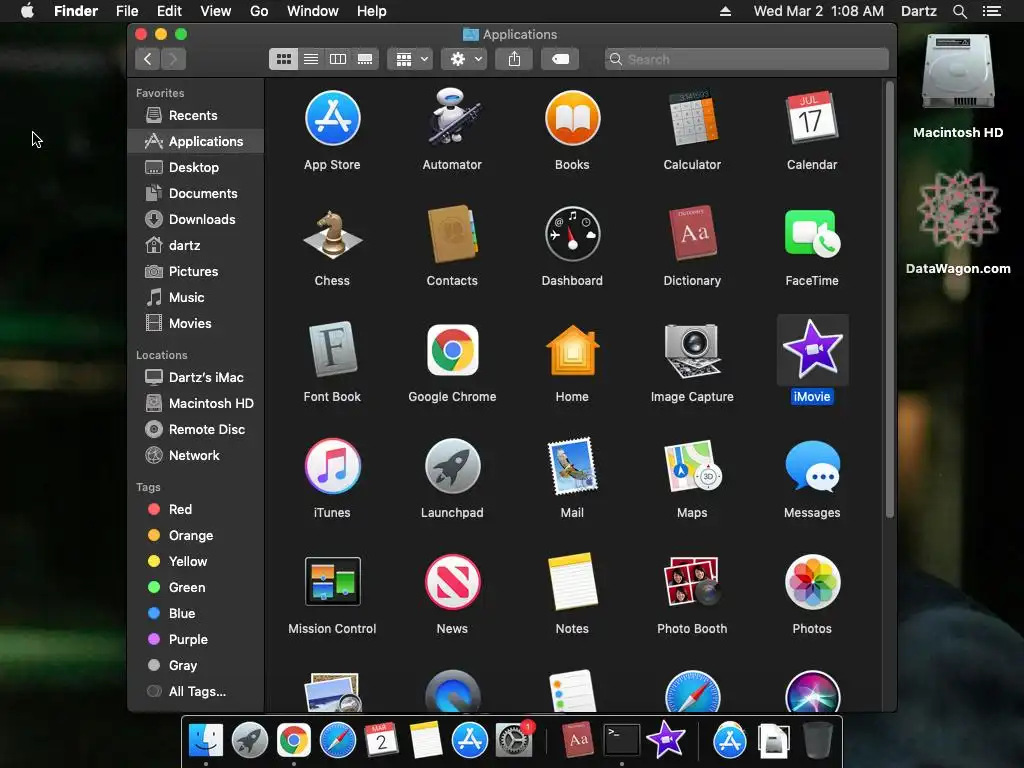Viewport: 1024px width, 768px height.
Task: Open the group-by arrangement dropdown
Action: click(410, 59)
